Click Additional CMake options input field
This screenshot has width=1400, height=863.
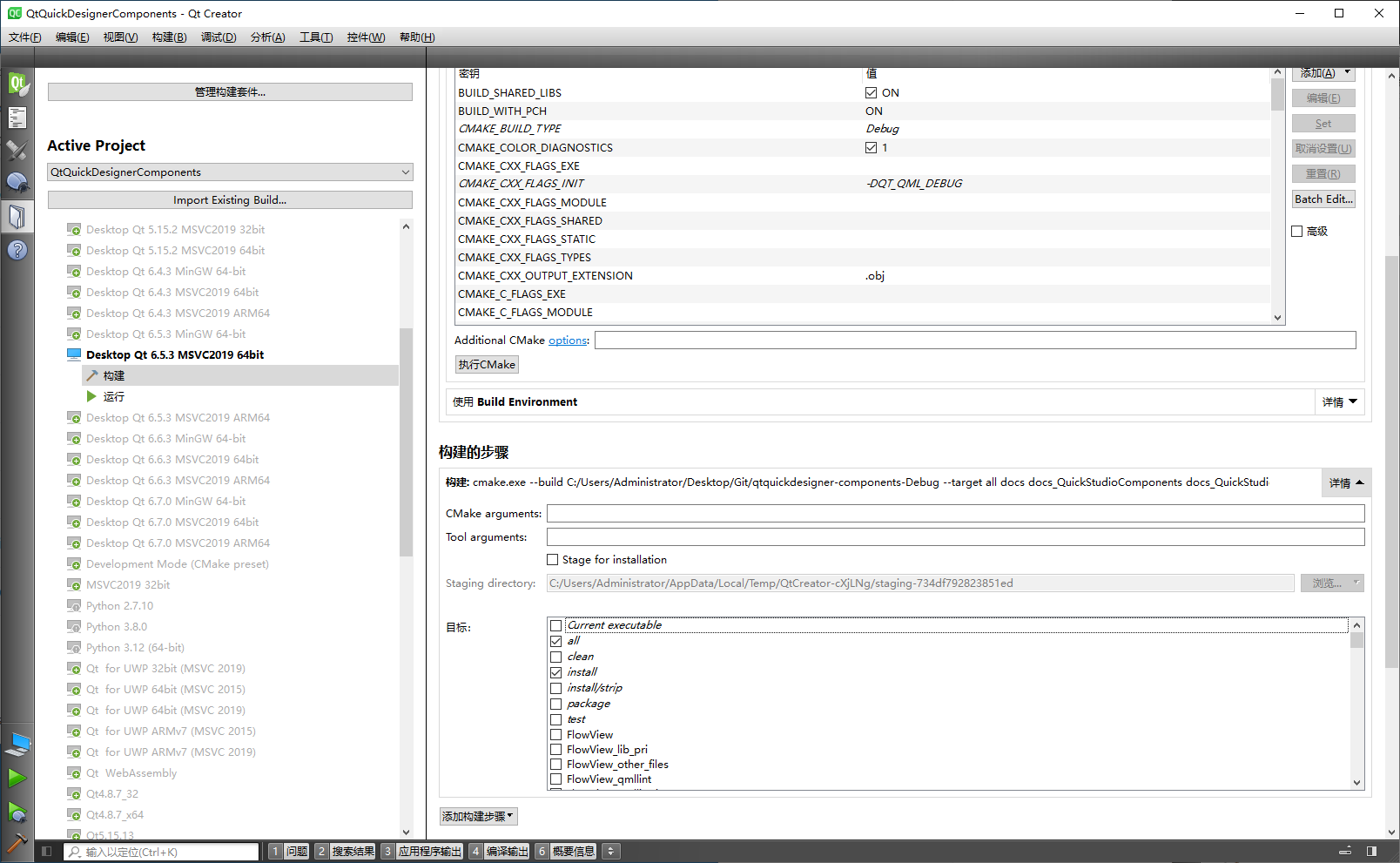point(975,340)
